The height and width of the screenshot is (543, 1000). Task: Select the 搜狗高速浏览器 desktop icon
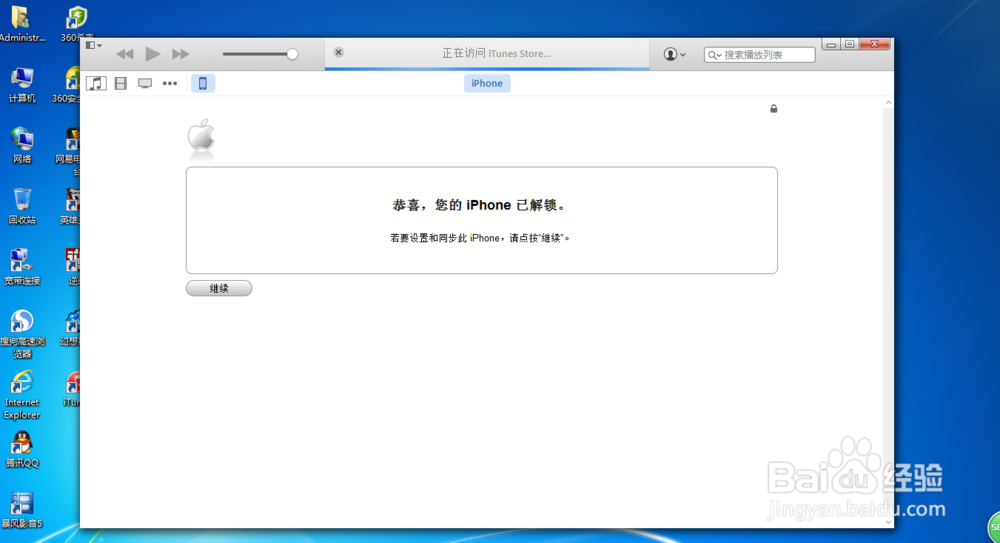[22, 334]
